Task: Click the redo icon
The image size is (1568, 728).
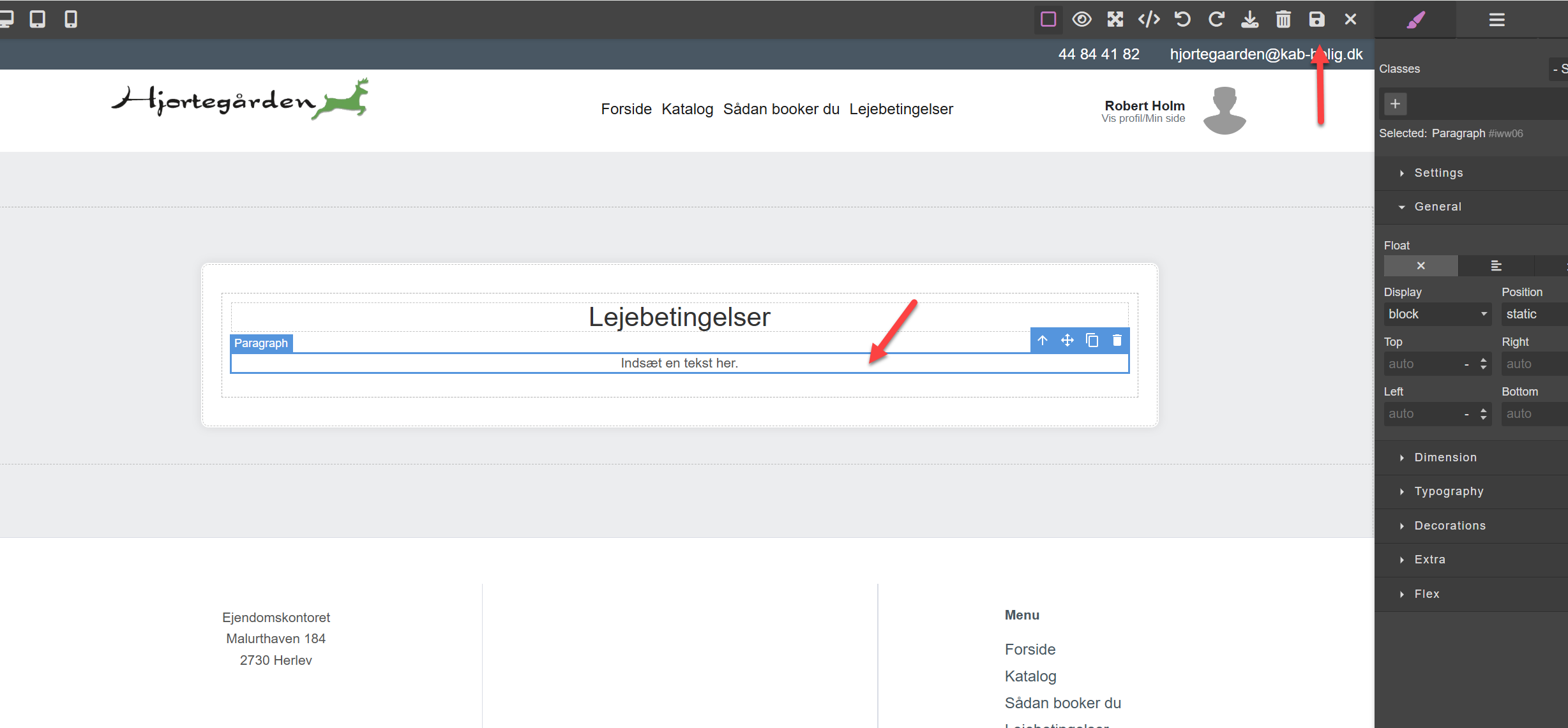Action: pyautogui.click(x=1216, y=19)
